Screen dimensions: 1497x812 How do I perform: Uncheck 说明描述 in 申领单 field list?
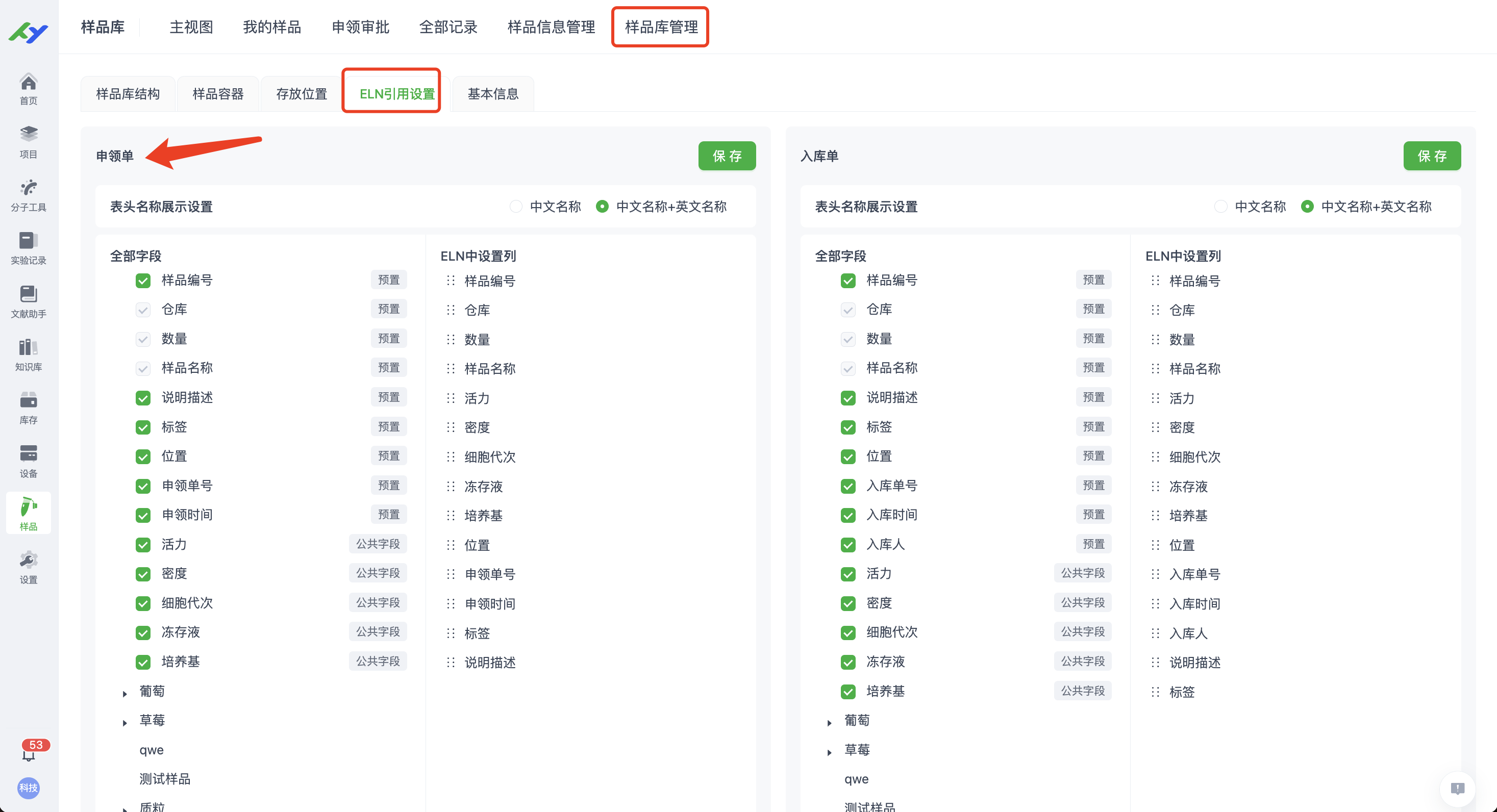point(143,398)
